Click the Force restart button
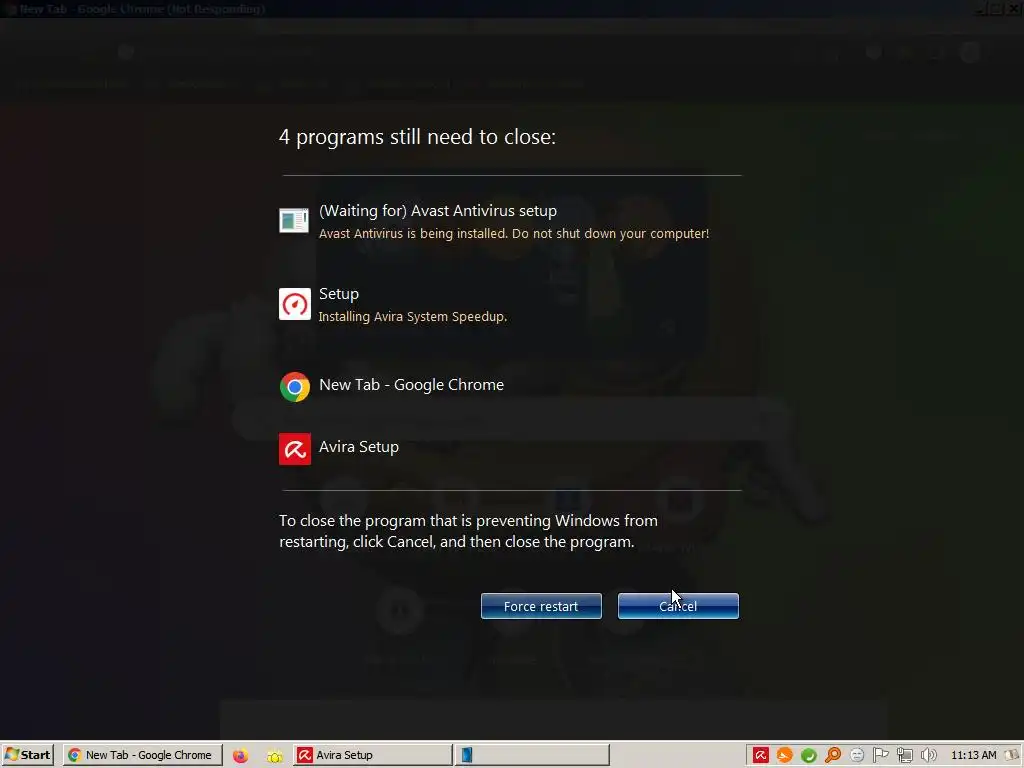 coord(541,606)
